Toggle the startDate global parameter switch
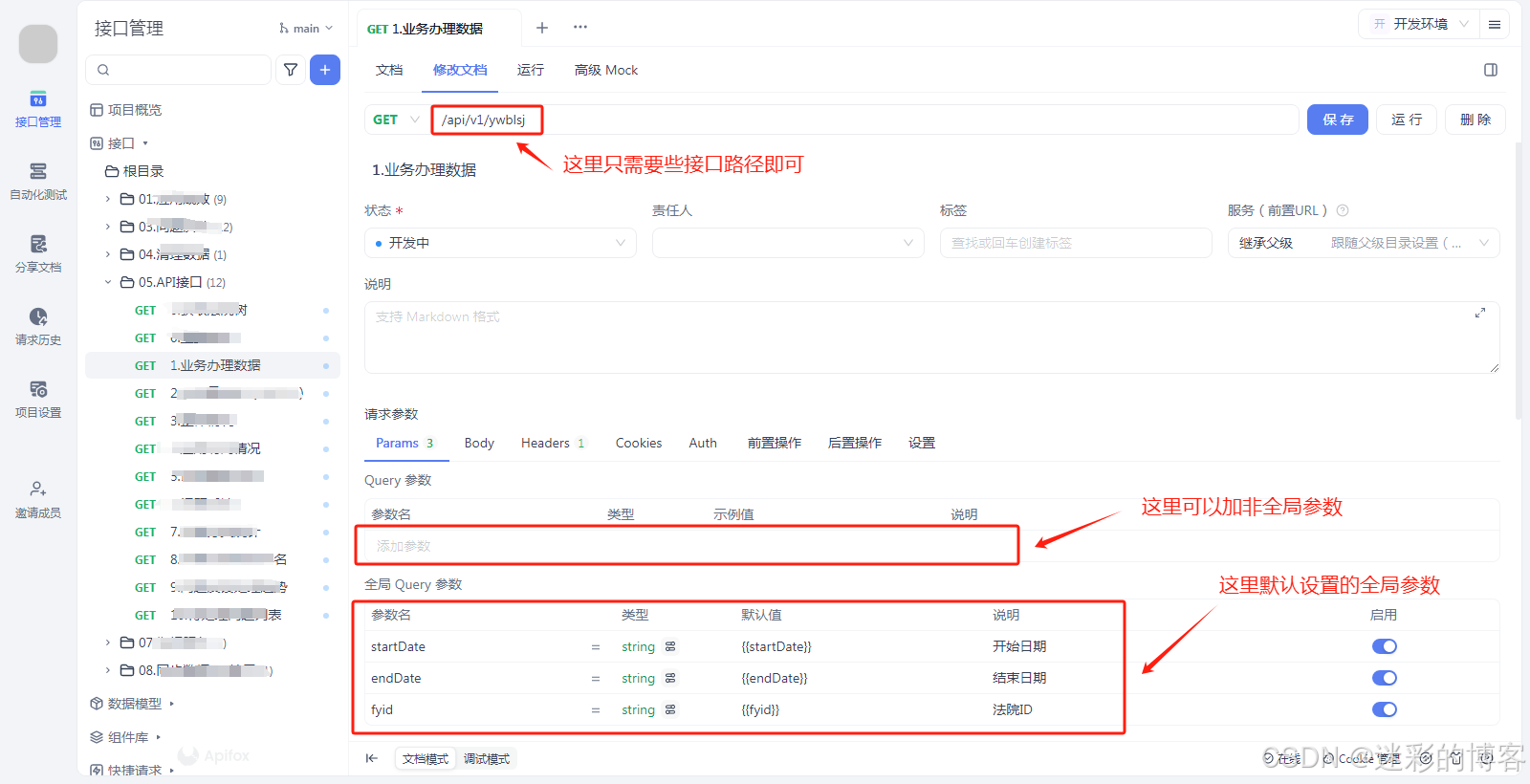 point(1385,646)
